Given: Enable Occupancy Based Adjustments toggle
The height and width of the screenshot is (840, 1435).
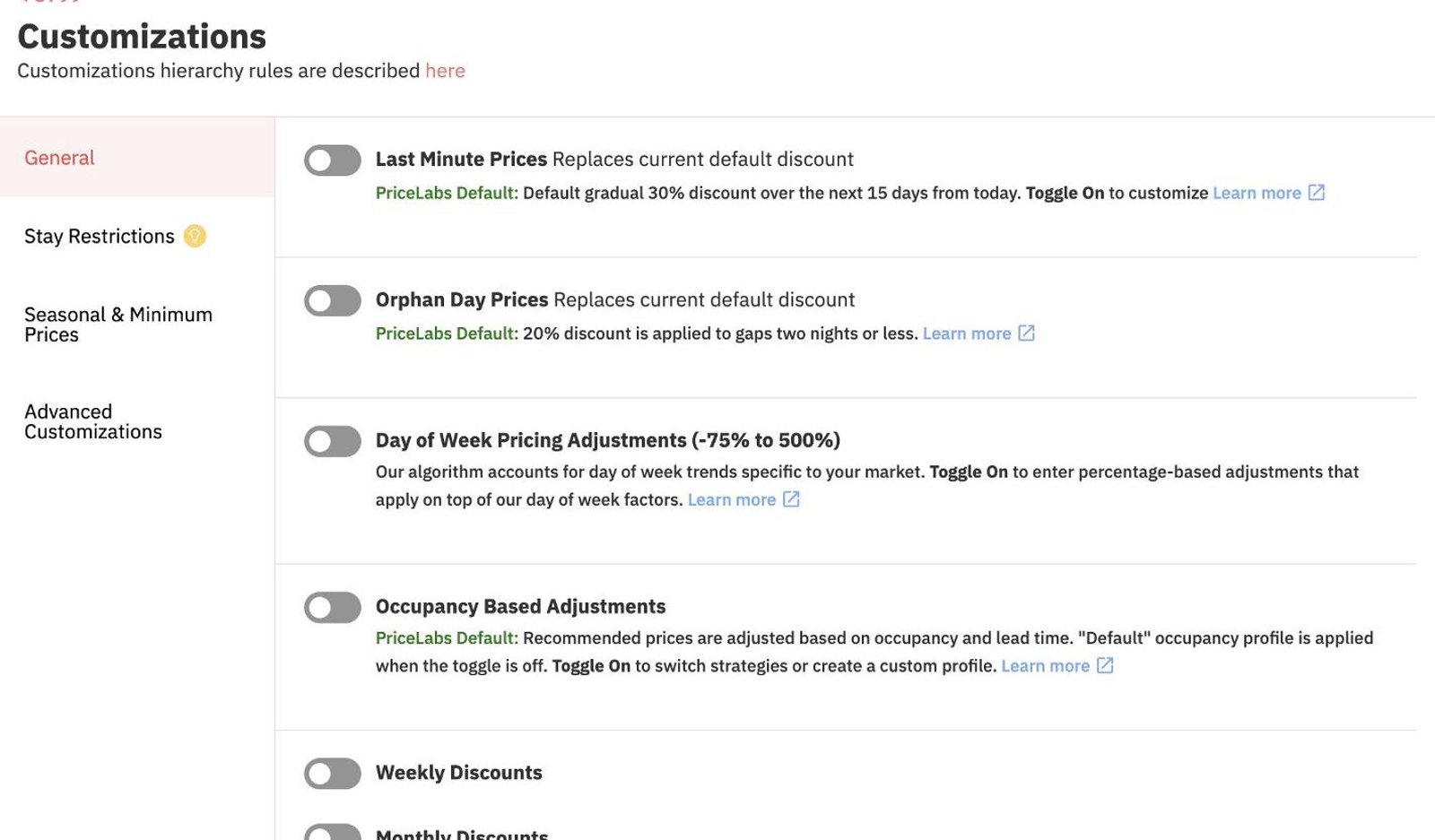Looking at the screenshot, I should click(x=333, y=608).
